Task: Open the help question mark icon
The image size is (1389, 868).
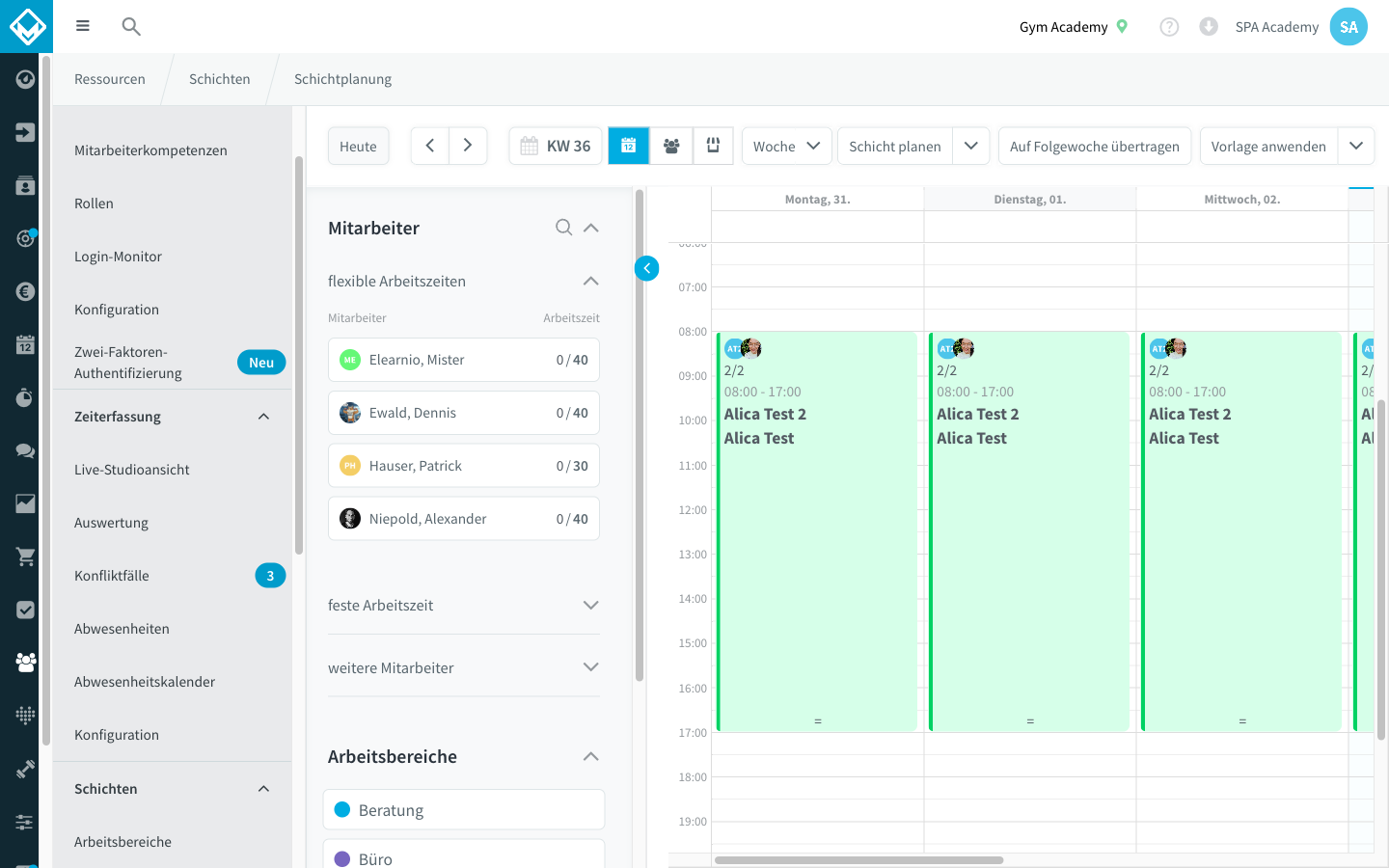Action: [x=1169, y=27]
